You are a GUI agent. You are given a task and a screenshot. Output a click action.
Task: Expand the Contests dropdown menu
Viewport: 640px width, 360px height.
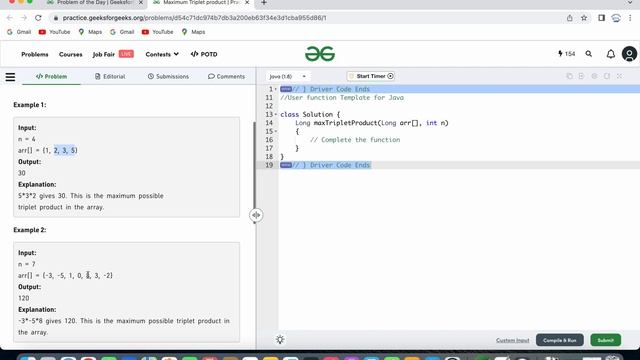[162, 54]
